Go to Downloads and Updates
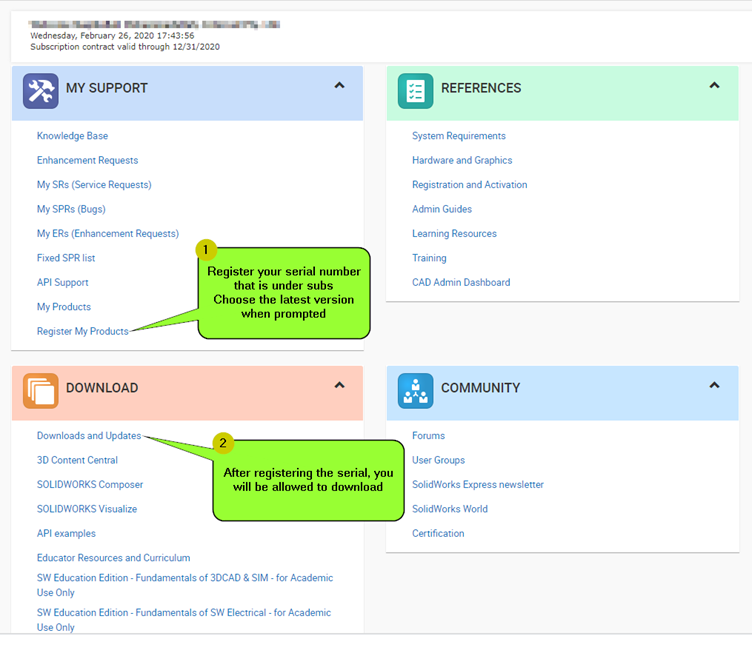 point(88,436)
